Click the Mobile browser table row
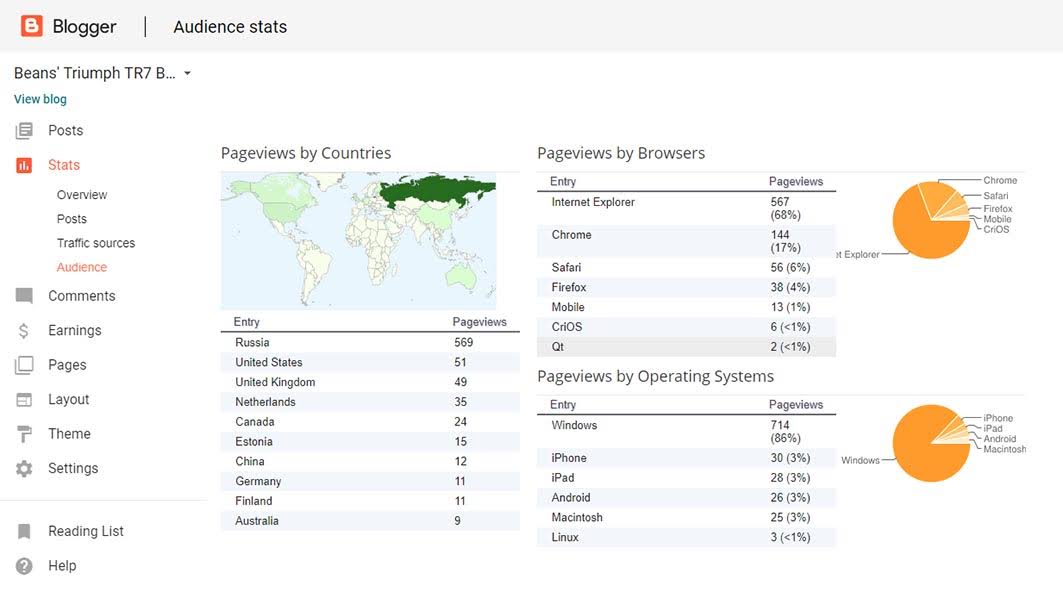Image resolution: width=1063 pixels, height=592 pixels. coord(686,307)
